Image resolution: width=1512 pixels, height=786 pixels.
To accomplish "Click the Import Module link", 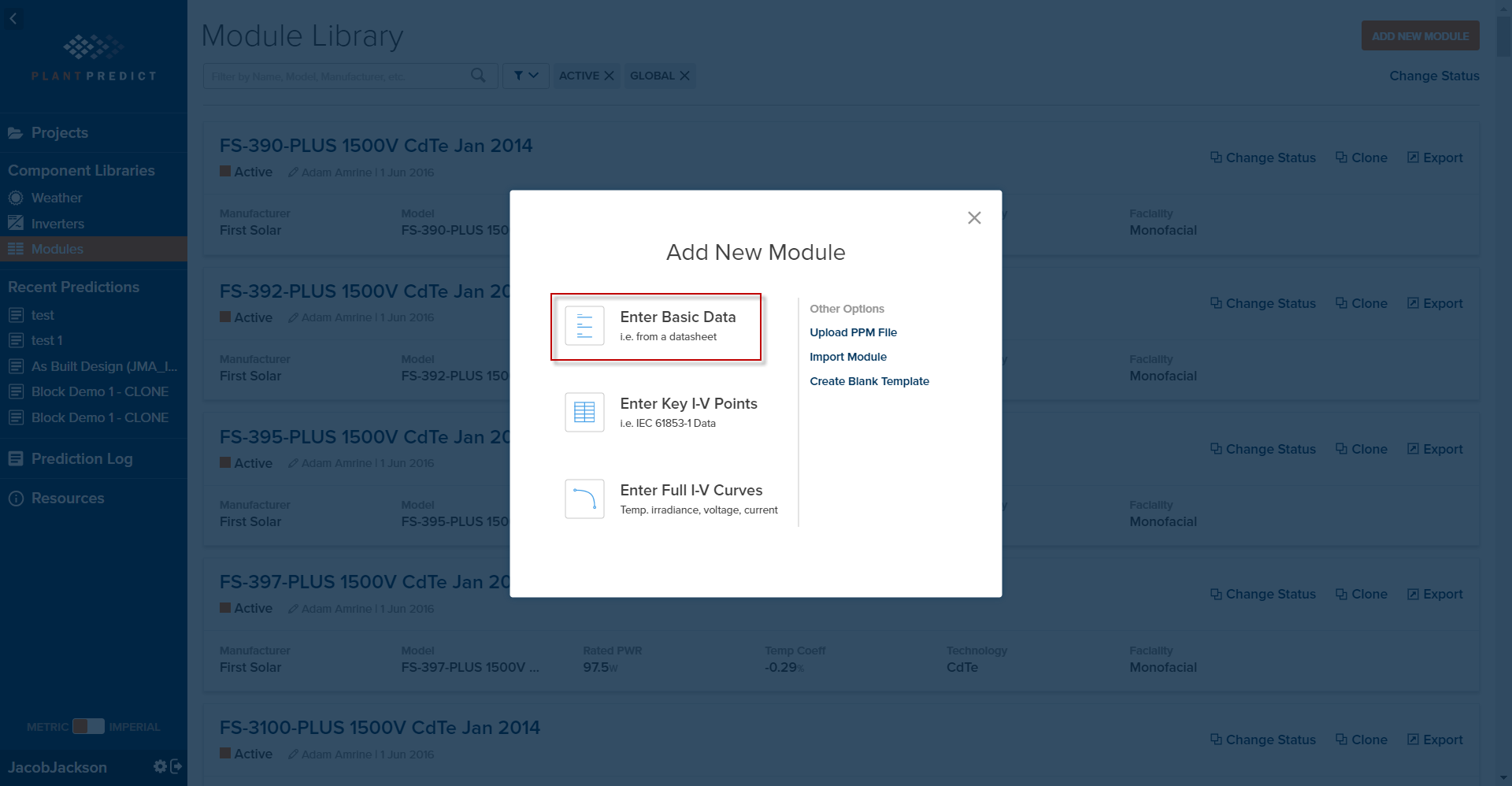I will tap(848, 357).
